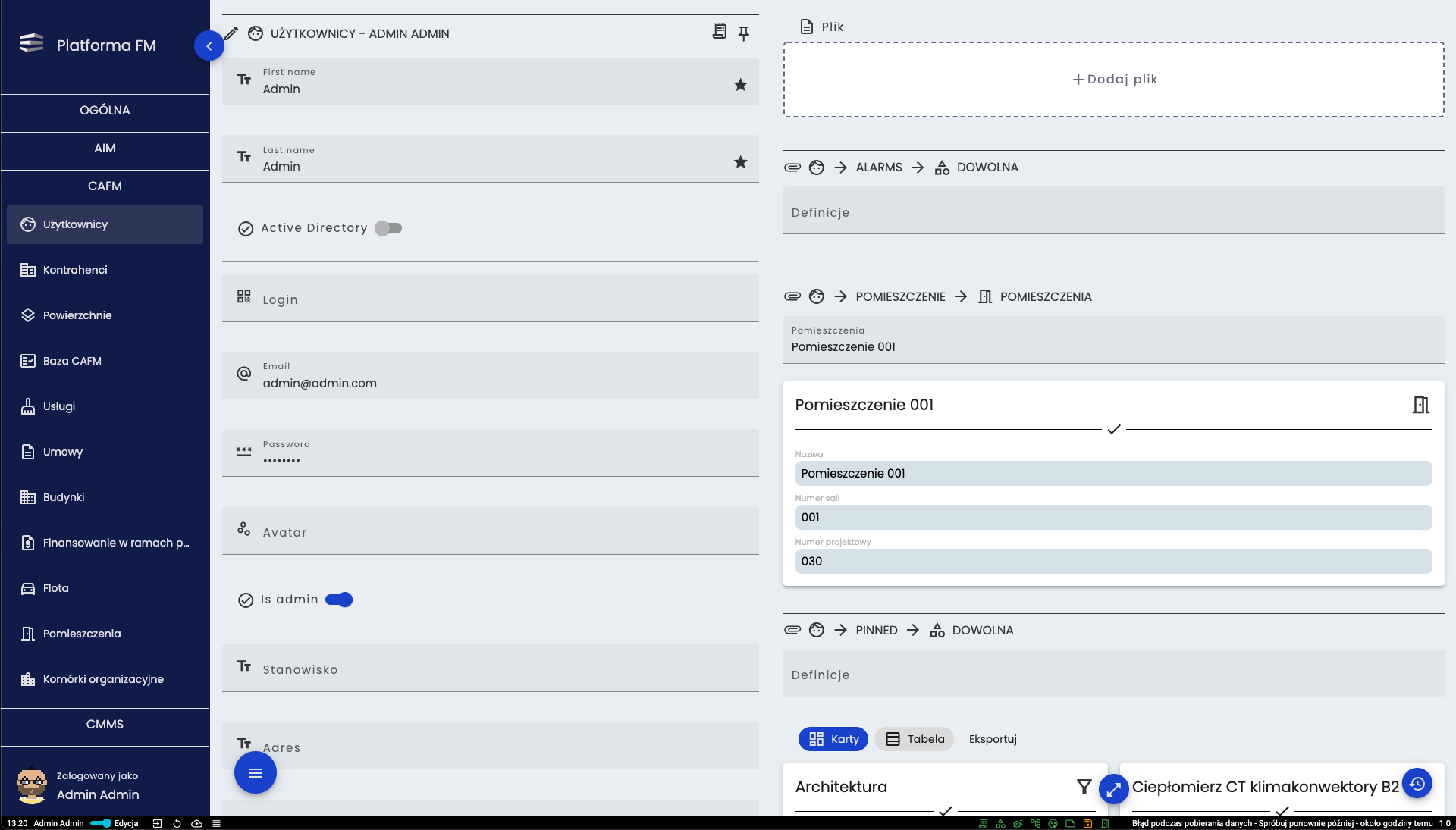Open the Pomieszczenia selection field

click(1113, 340)
